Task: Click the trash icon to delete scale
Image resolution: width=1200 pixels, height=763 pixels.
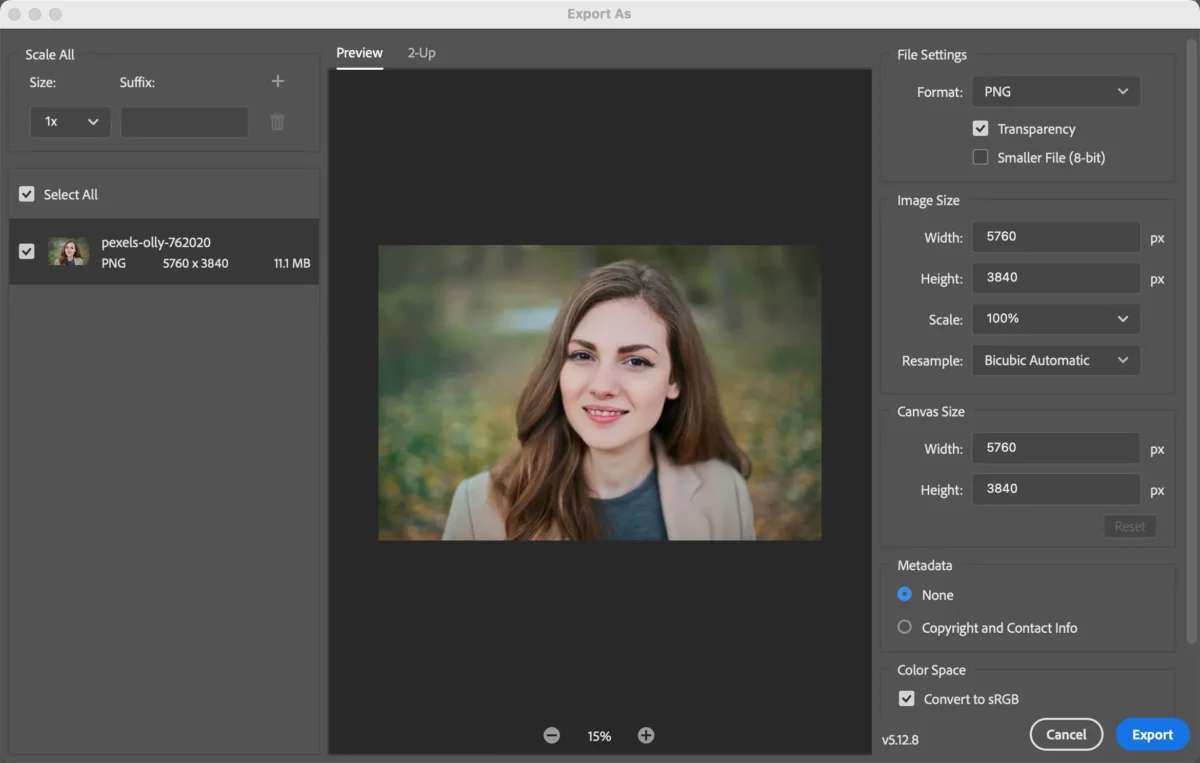Action: 278,122
